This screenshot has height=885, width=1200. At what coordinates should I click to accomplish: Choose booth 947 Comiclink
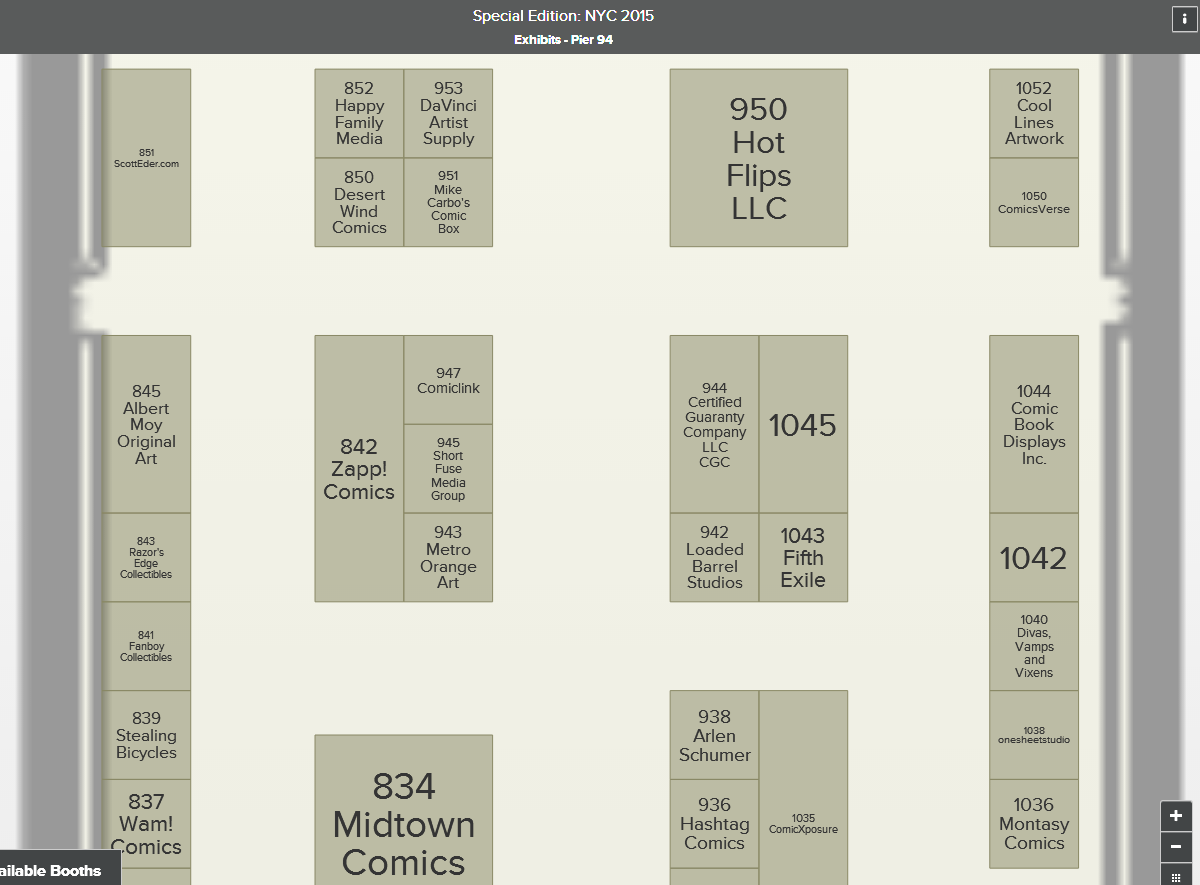coord(448,380)
